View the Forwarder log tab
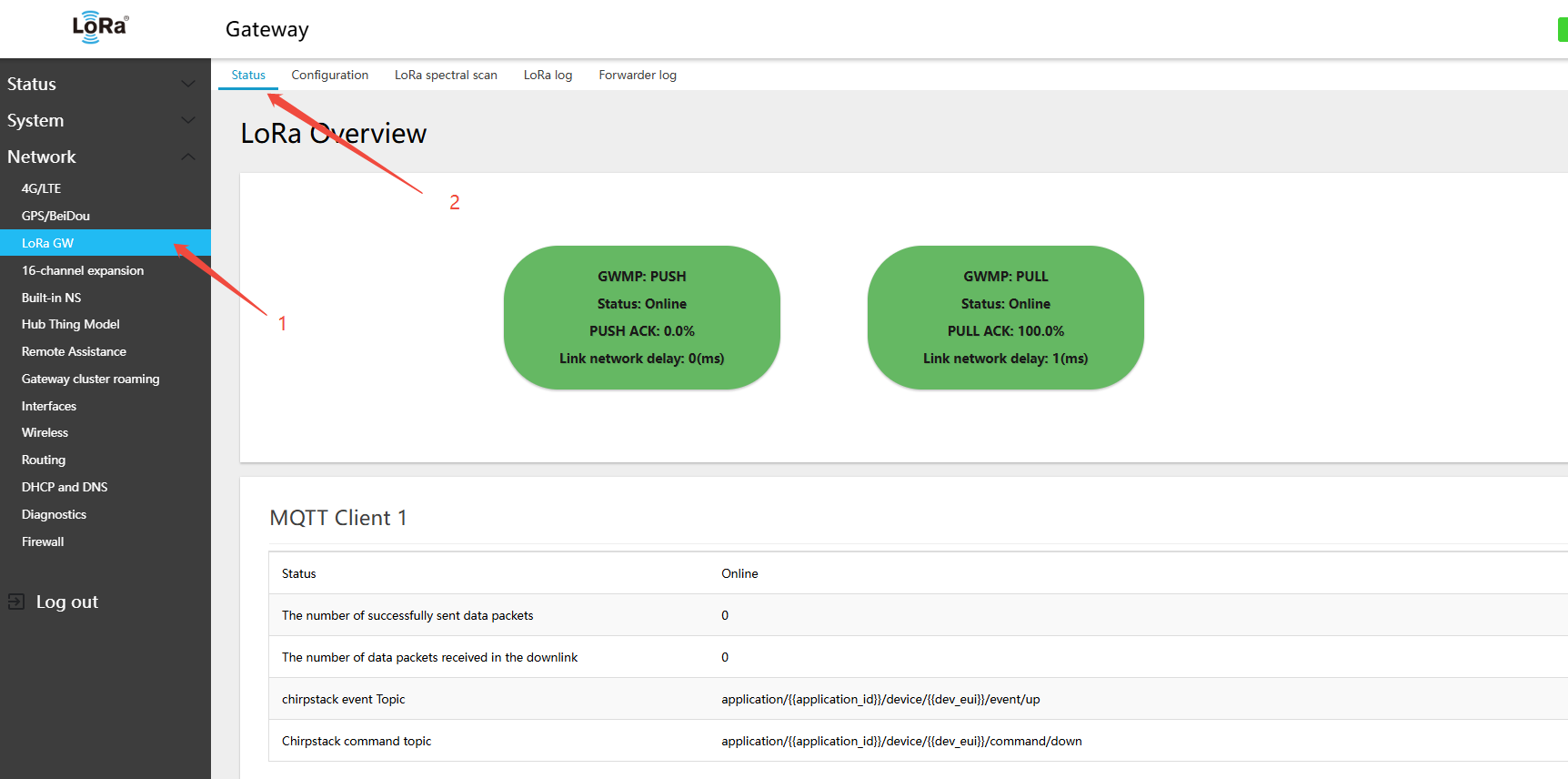1568x779 pixels. [x=637, y=75]
